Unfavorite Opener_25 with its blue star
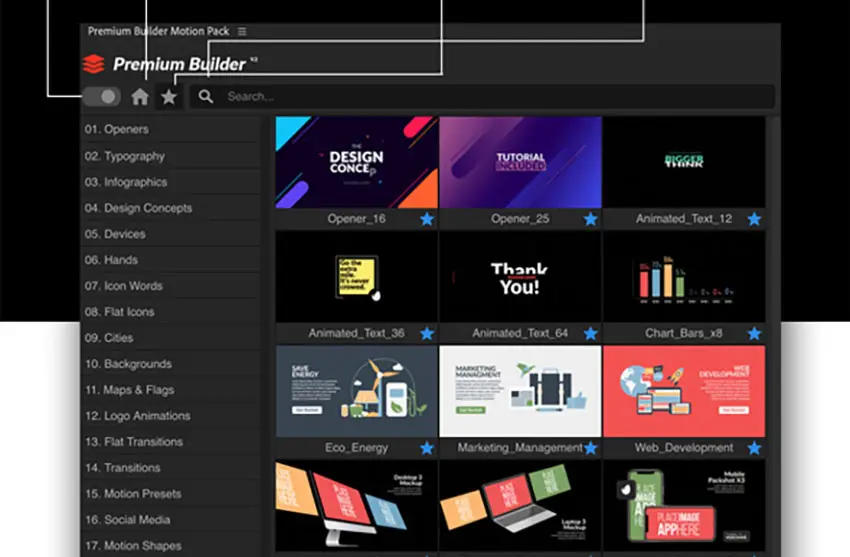This screenshot has width=850, height=557. pos(591,219)
